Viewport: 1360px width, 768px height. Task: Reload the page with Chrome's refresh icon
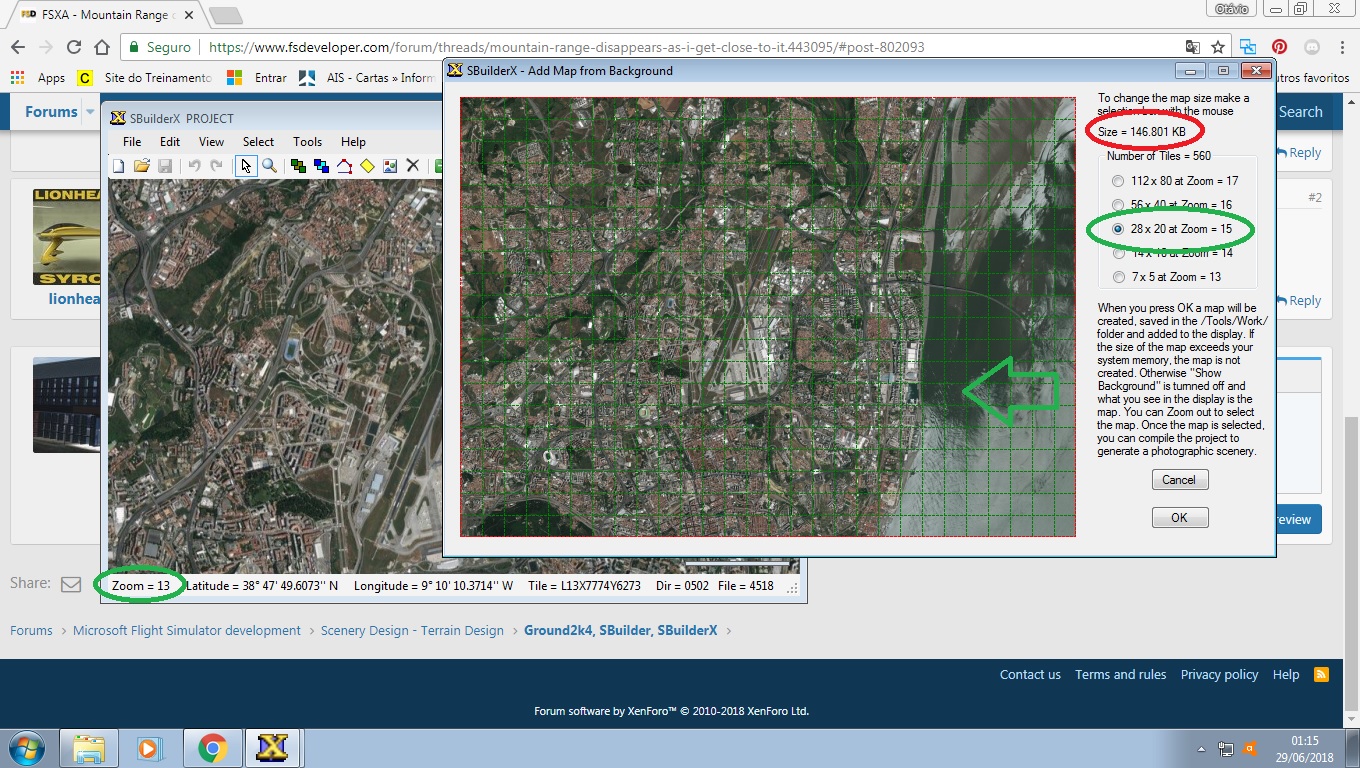pos(73,47)
